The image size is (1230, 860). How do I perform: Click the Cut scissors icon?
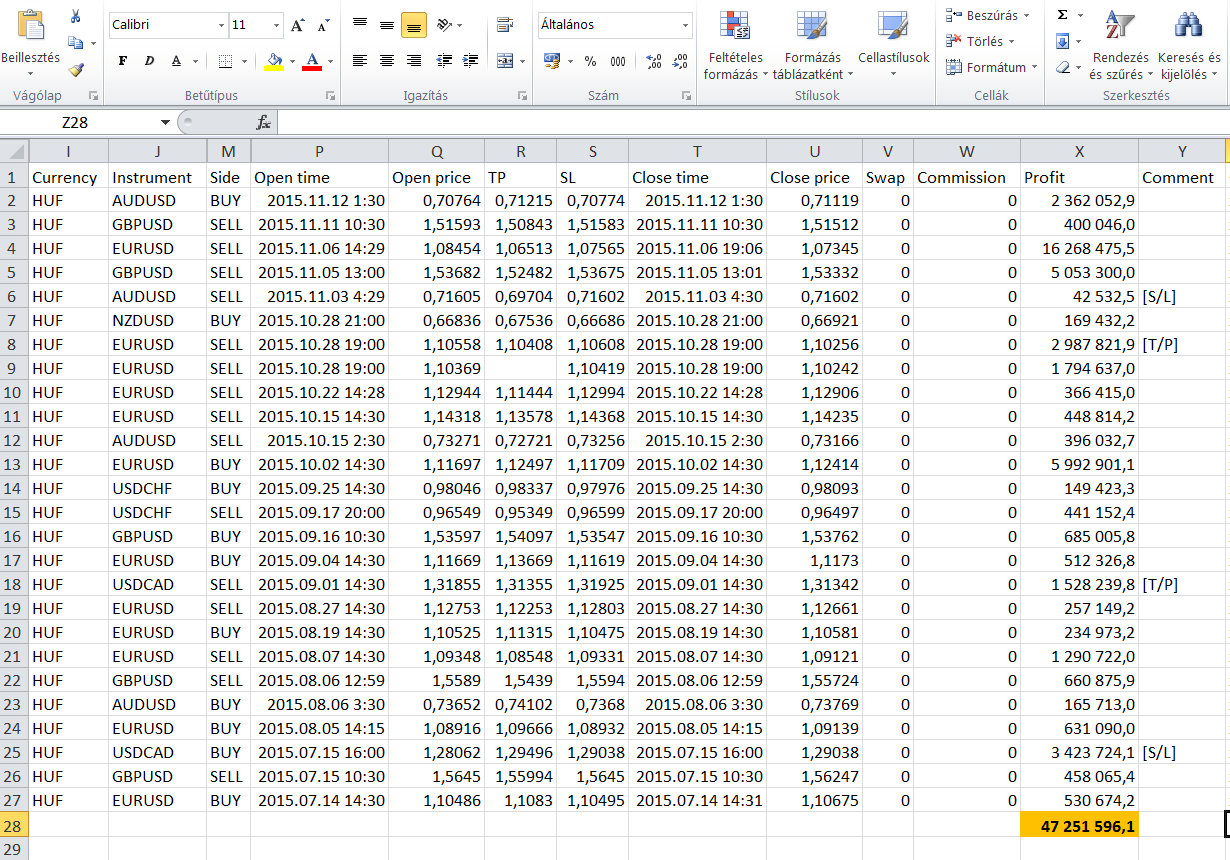(x=77, y=17)
